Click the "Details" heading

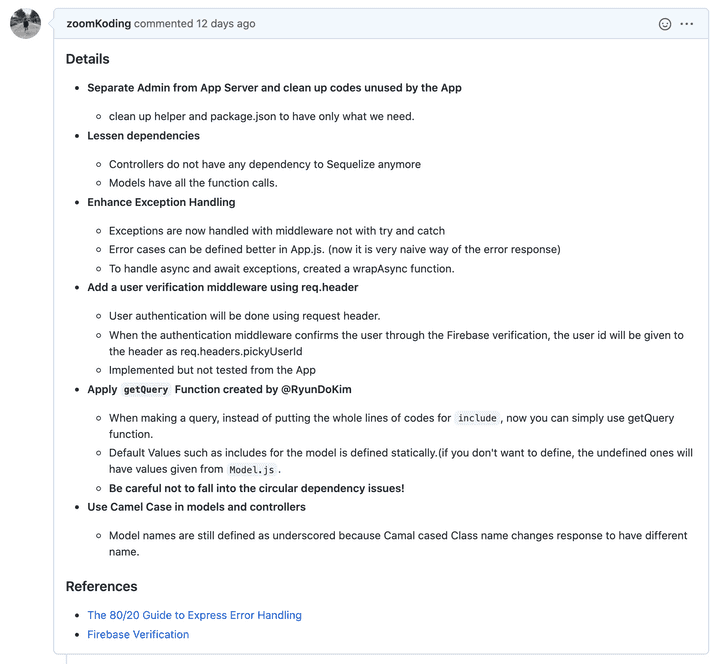[88, 59]
